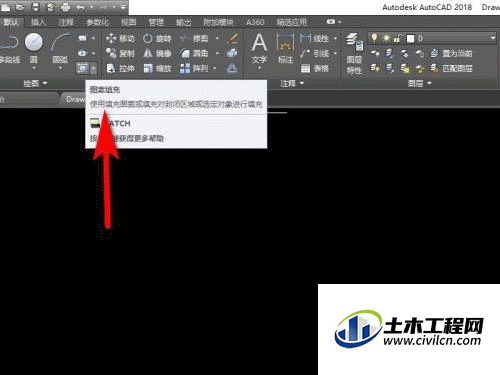
Task: Select the Scale (缩放) tool
Action: click(x=157, y=68)
